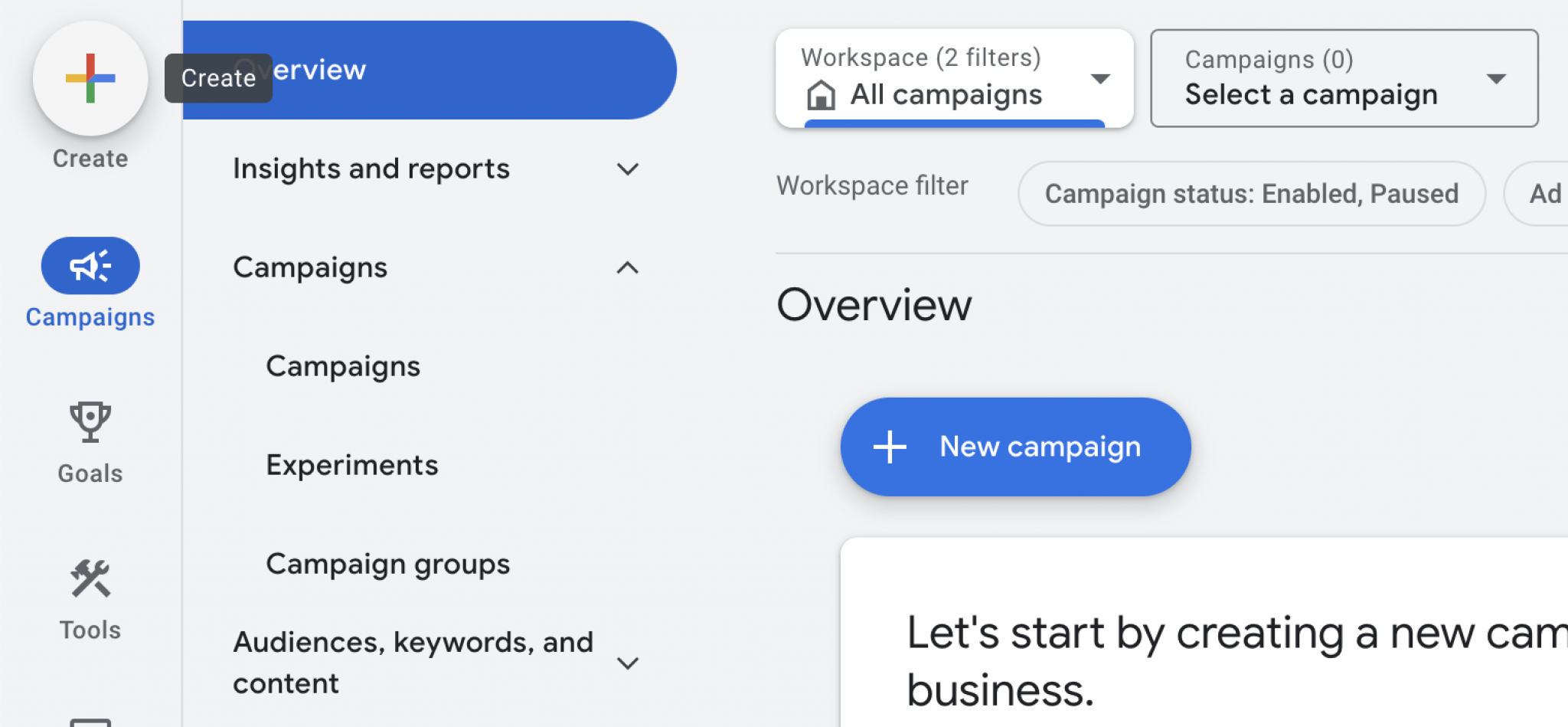Click the plus icon in New campaign
The height and width of the screenshot is (727, 1568).
[x=890, y=447]
